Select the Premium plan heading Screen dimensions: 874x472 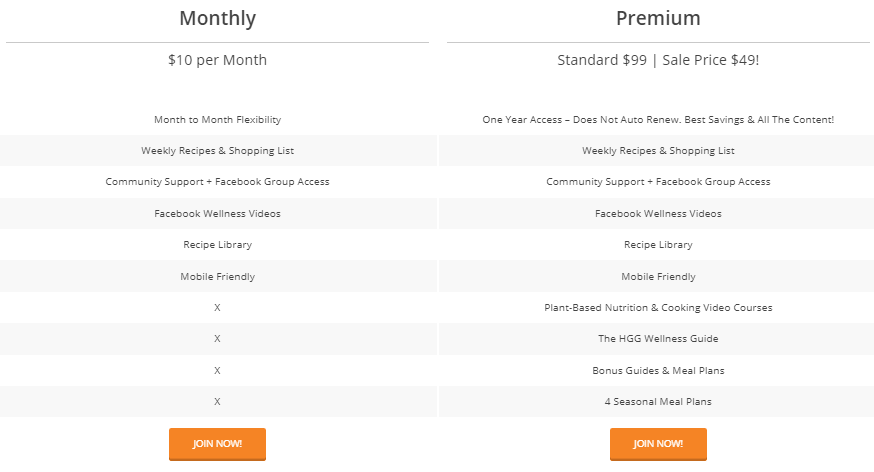coord(658,18)
